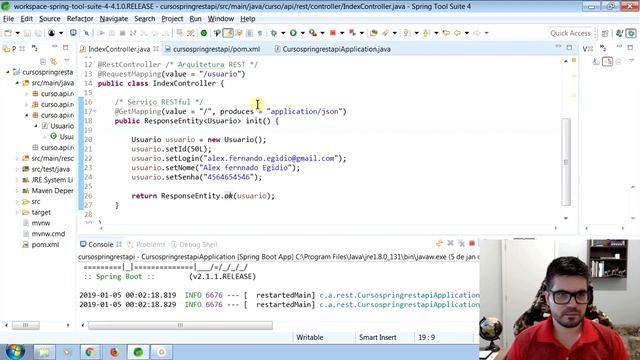This screenshot has width=640, height=360.
Task: Open Chrome from the taskbar
Action: (x=90, y=352)
